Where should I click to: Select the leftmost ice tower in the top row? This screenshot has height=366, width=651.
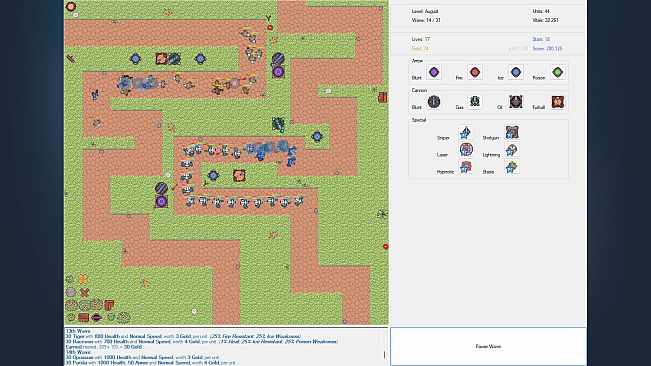point(135,59)
